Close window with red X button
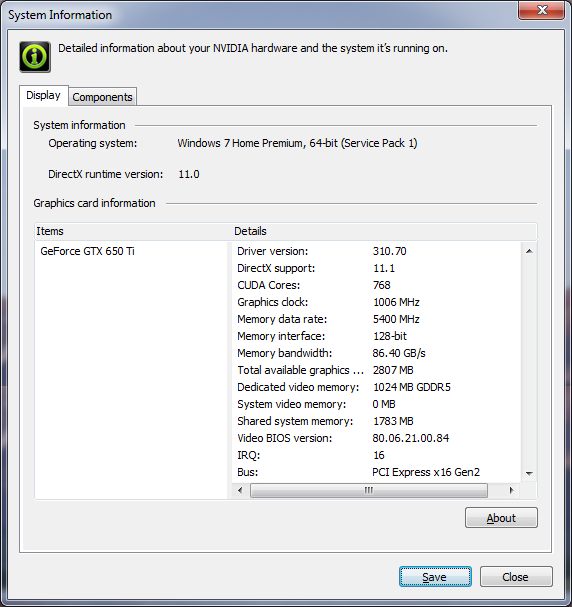This screenshot has height=607, width=572. (541, 10)
